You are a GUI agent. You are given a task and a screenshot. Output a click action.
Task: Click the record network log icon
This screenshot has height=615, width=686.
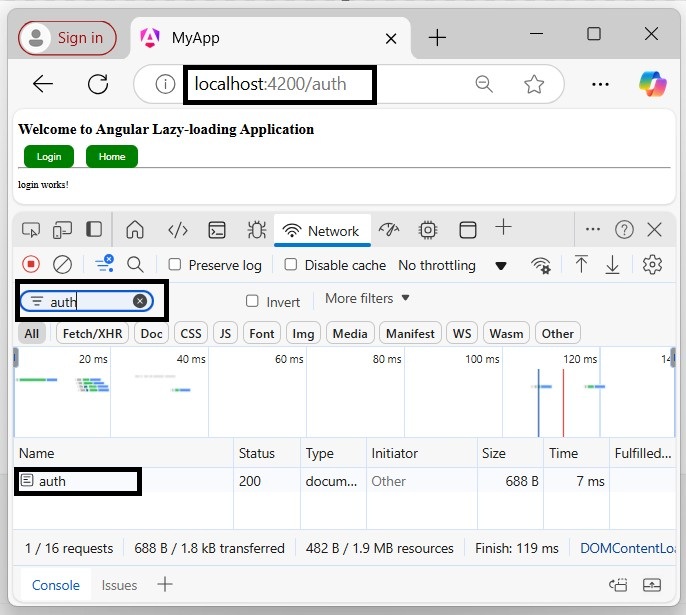[31, 265]
